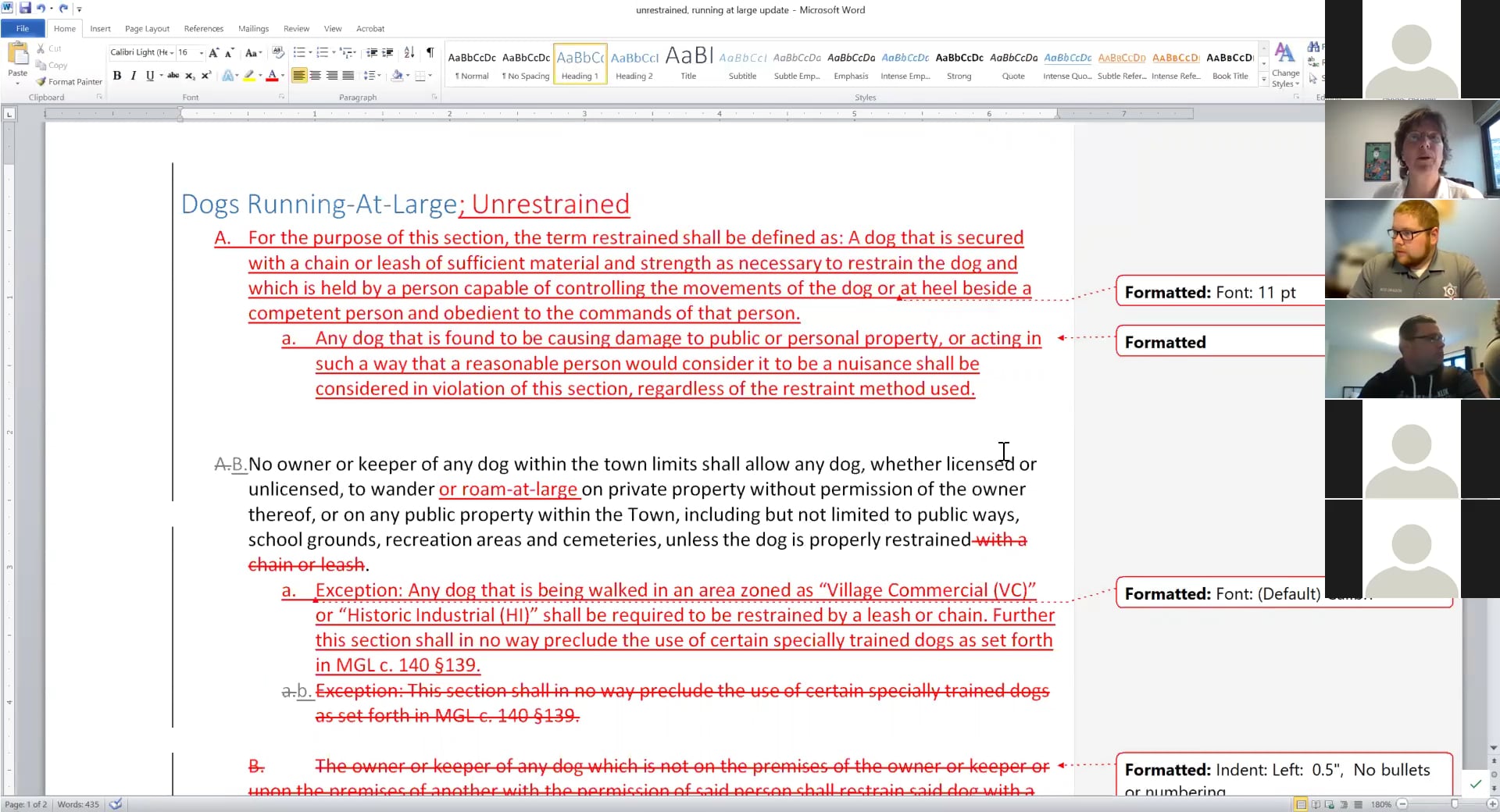The height and width of the screenshot is (812, 1500).
Task: Expand the bullets list dropdown
Action: 310,53
